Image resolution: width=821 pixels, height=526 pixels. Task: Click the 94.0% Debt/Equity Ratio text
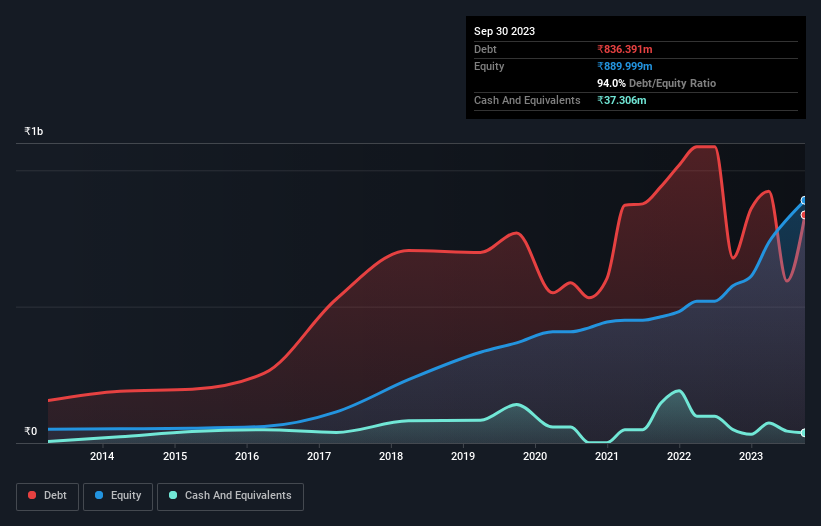click(657, 83)
